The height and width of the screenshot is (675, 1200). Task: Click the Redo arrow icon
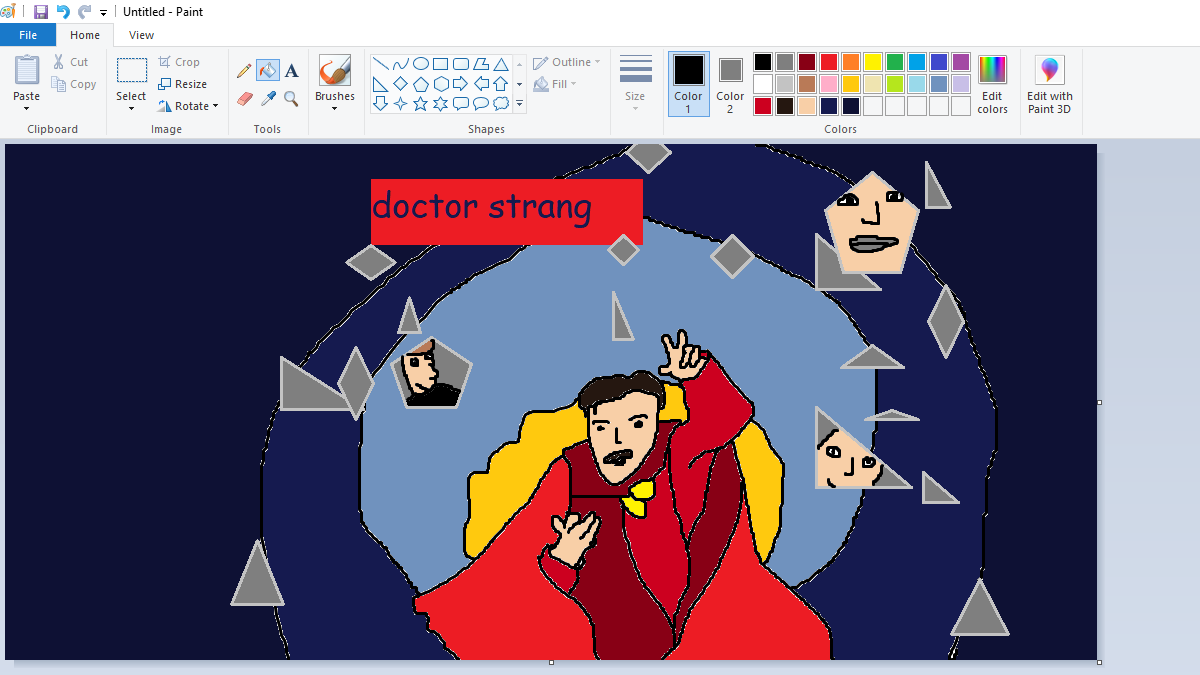click(x=84, y=12)
